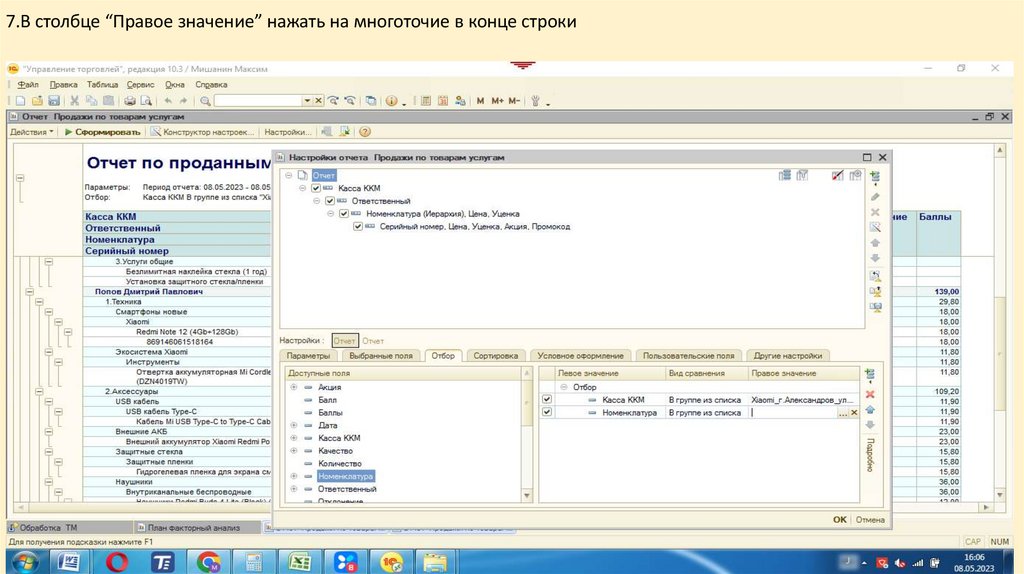The width and height of the screenshot is (1024, 574).
Task: Uncheck Ответственный in the report structure tree
Action: [x=329, y=201]
